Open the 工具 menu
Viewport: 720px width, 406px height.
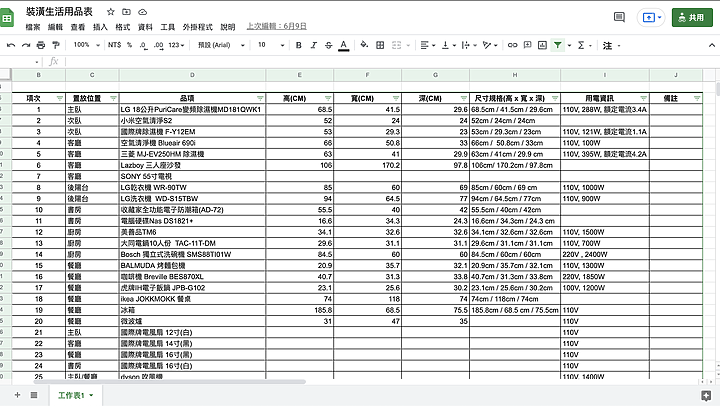tap(168, 27)
